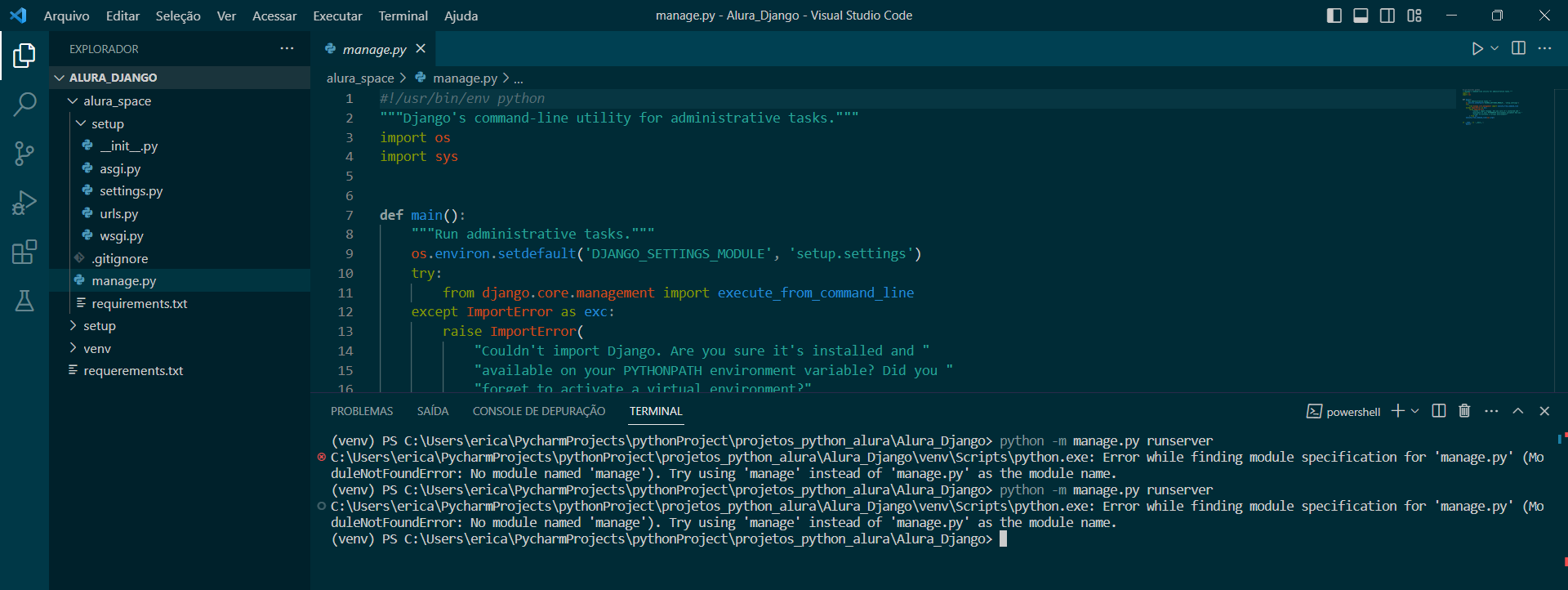Toggle the bottom panel layout
Image resolution: width=1568 pixels, height=590 pixels.
(1361, 16)
